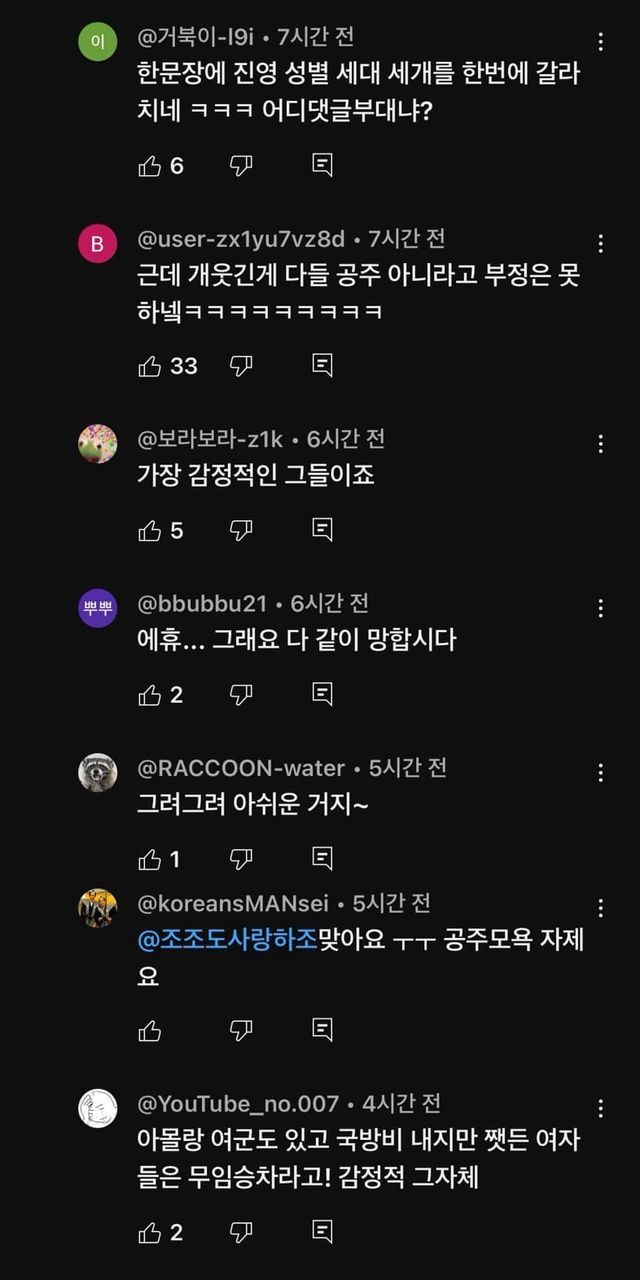
Task: Like the comment by @거북이-l9i
Action: (x=150, y=166)
